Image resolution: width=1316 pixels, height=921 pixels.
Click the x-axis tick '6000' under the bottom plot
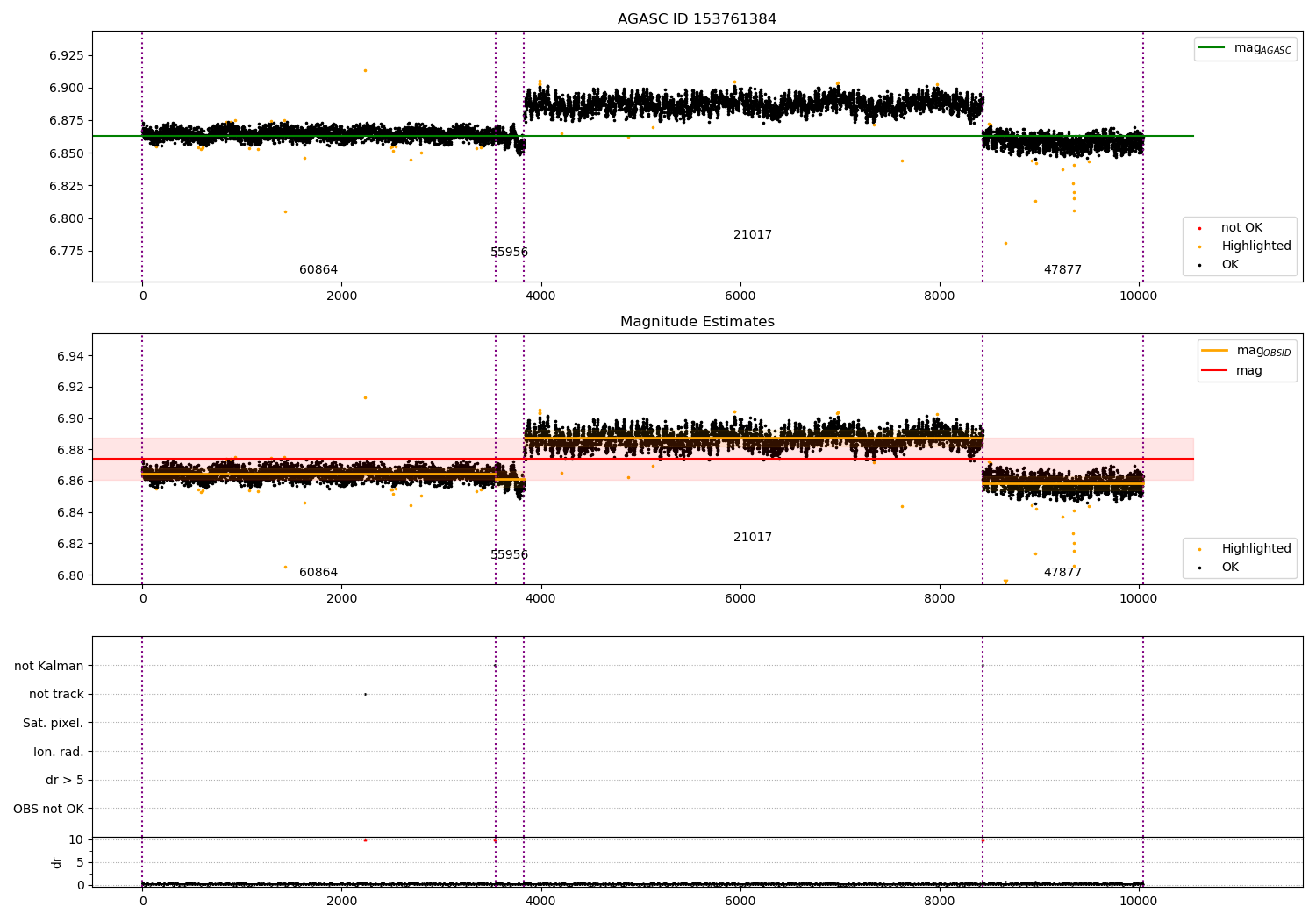740,902
